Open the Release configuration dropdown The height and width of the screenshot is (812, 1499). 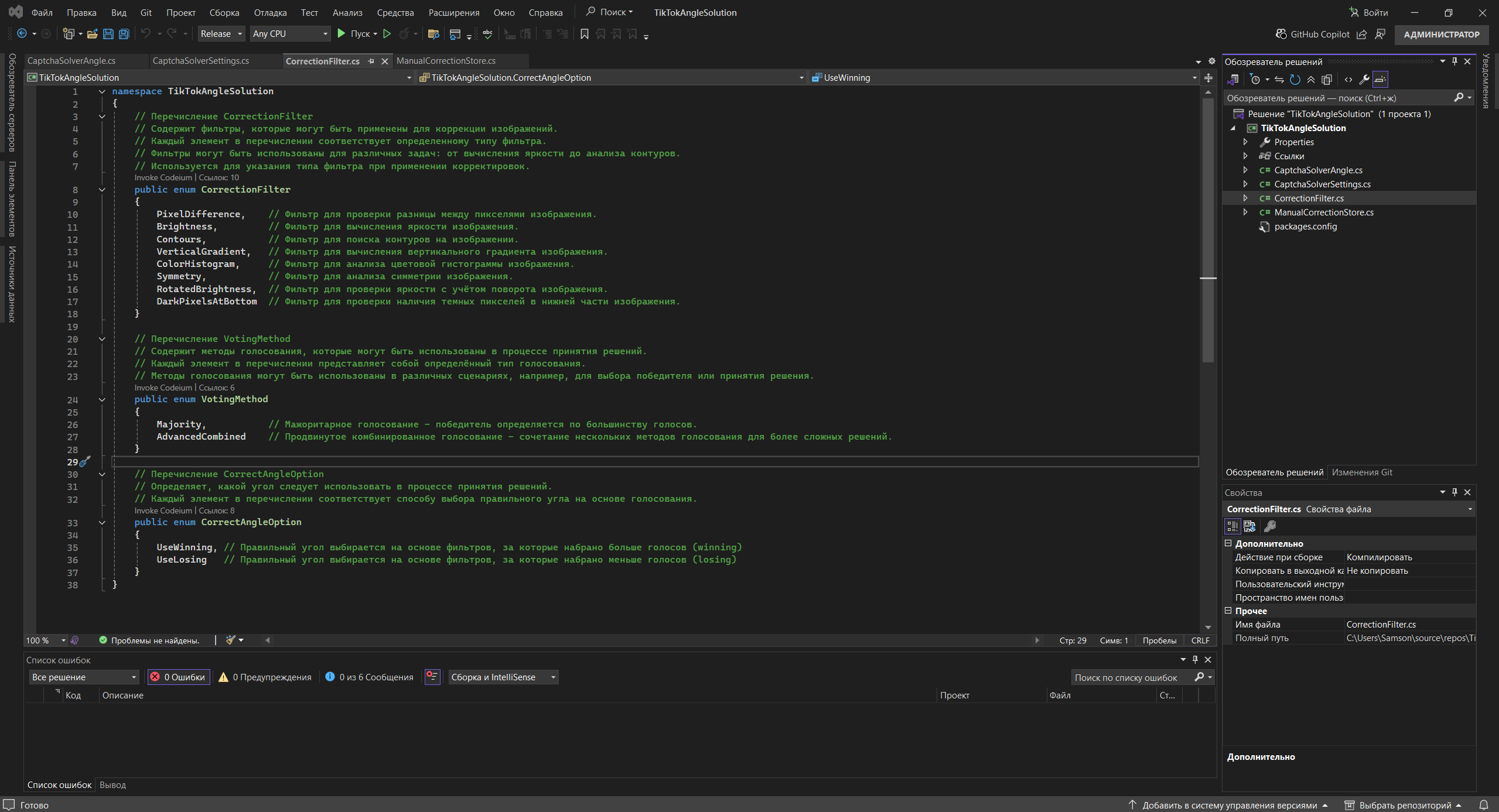221,34
